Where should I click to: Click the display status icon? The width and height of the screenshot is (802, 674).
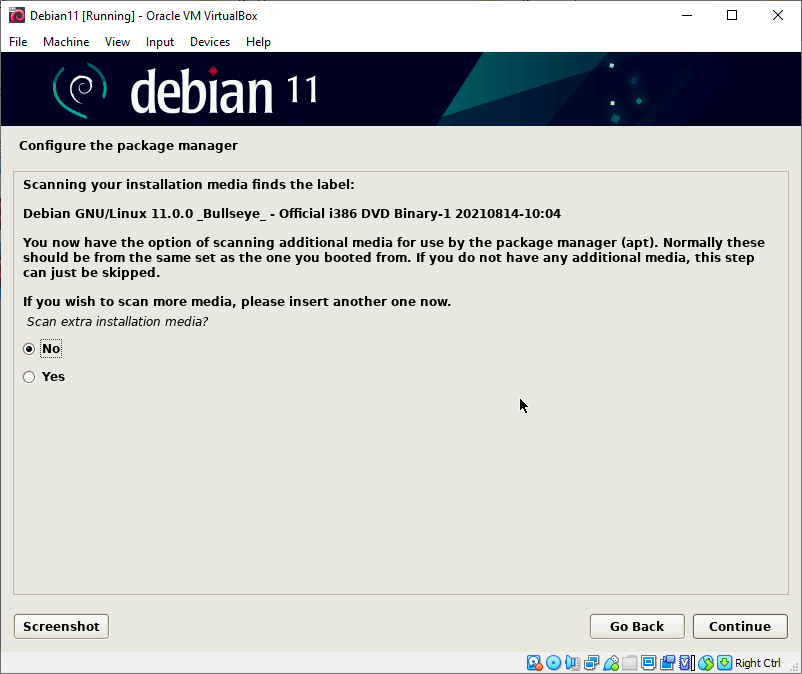click(649, 663)
